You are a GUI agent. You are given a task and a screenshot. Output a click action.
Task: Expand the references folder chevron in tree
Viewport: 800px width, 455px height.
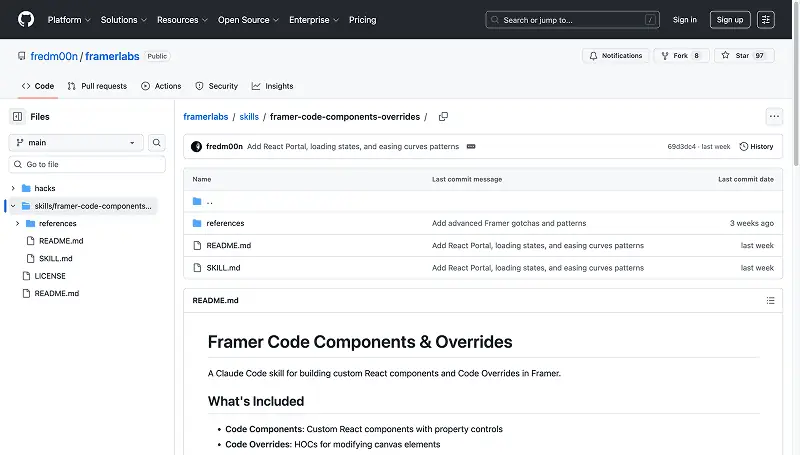(18, 223)
